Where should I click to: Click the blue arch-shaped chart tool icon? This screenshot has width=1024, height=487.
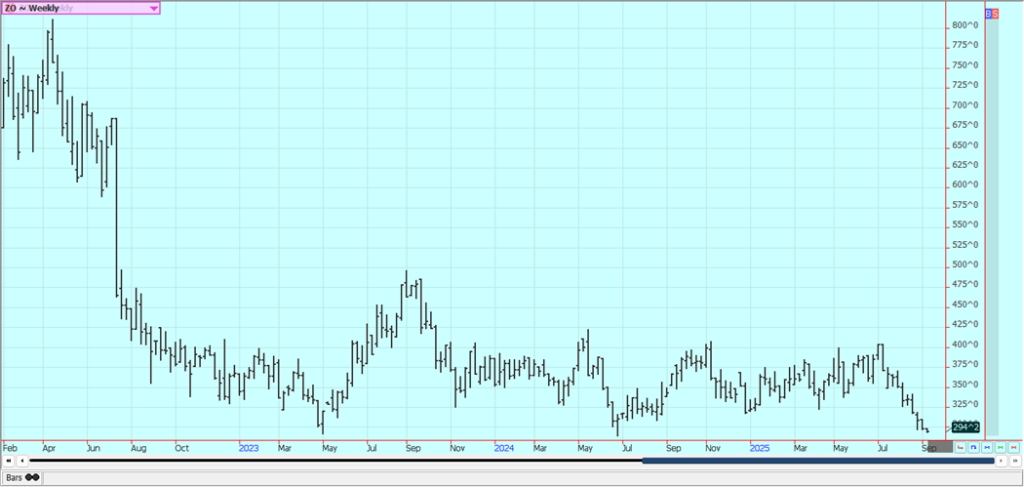click(x=974, y=447)
